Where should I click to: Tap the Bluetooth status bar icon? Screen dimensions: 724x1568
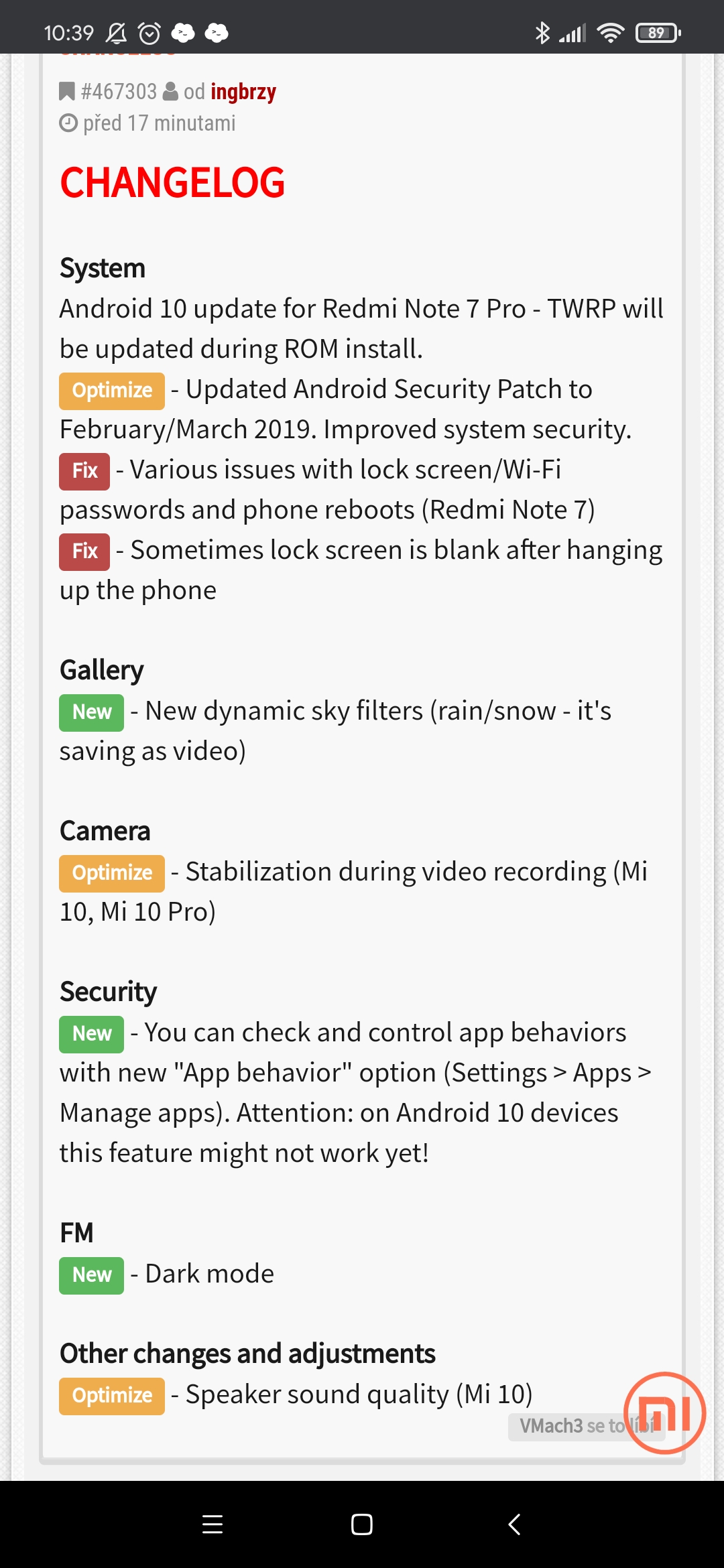click(542, 32)
